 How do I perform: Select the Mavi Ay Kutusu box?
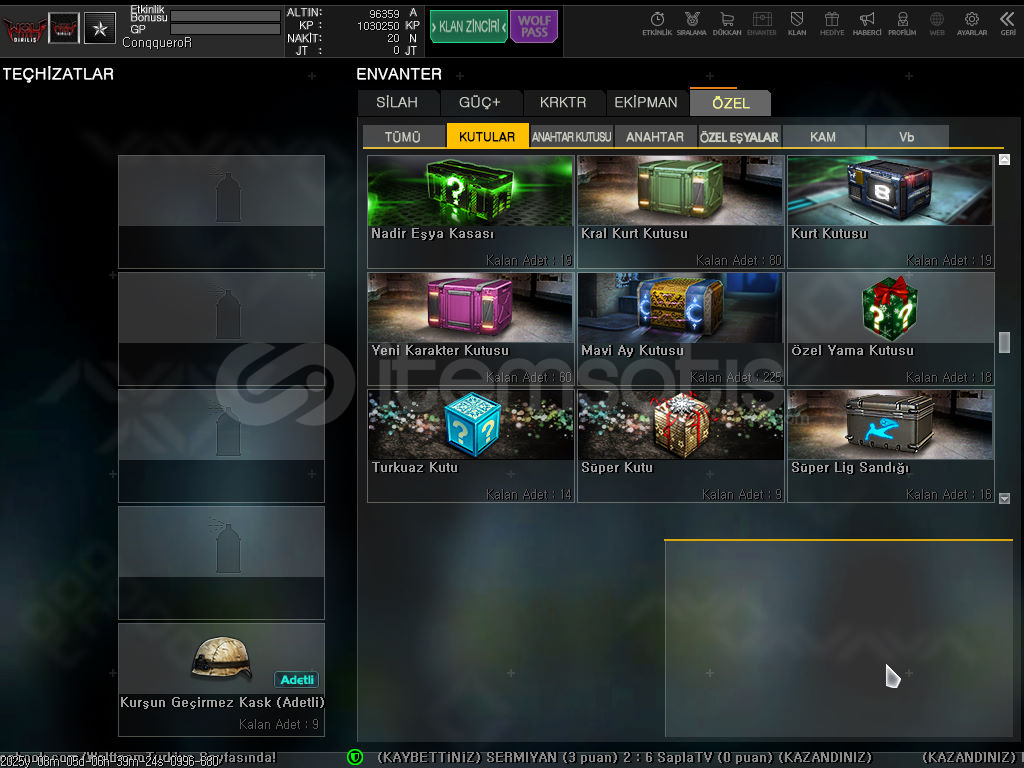point(680,328)
